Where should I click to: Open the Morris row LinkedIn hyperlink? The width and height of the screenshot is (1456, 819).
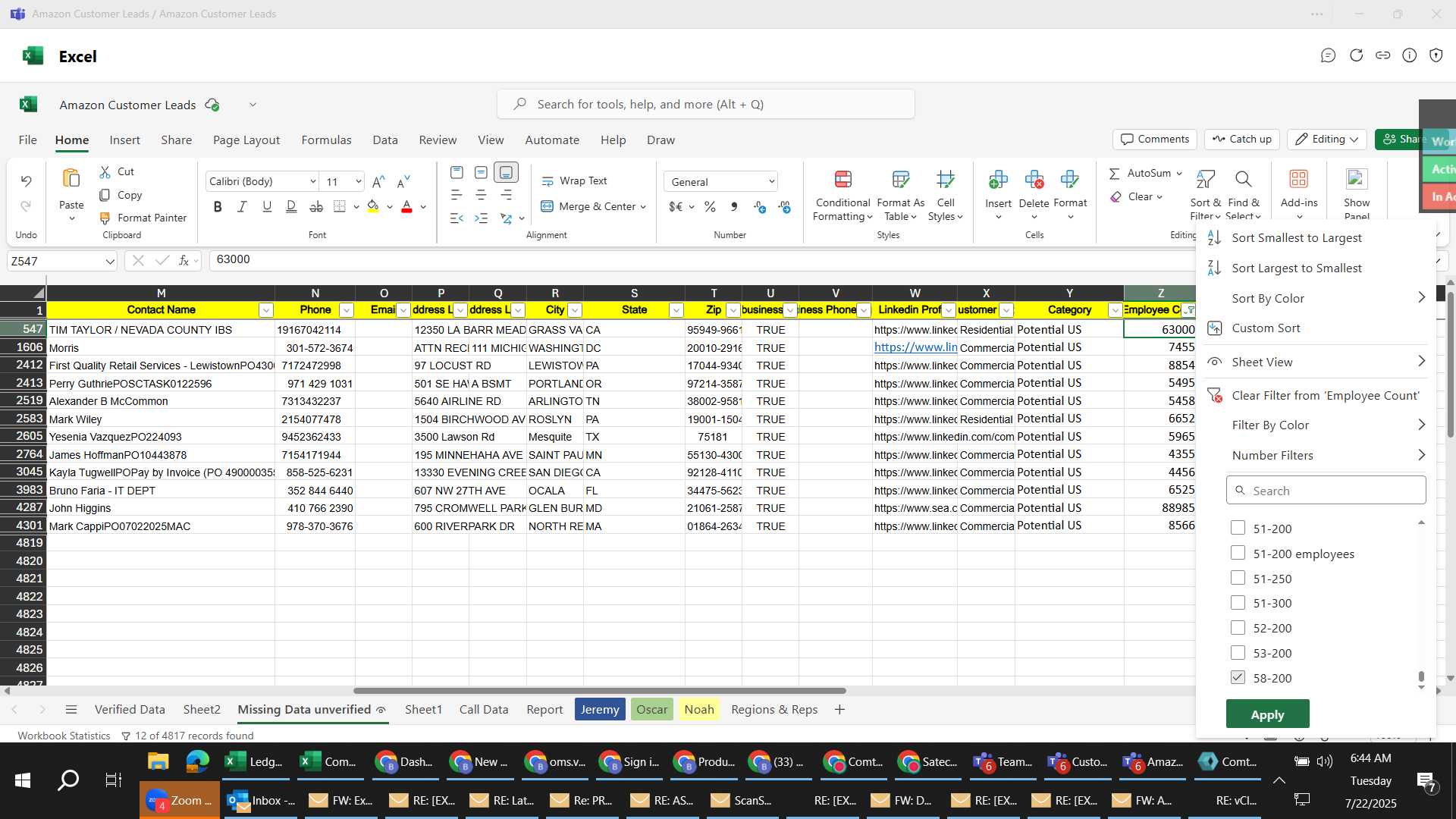click(x=915, y=347)
